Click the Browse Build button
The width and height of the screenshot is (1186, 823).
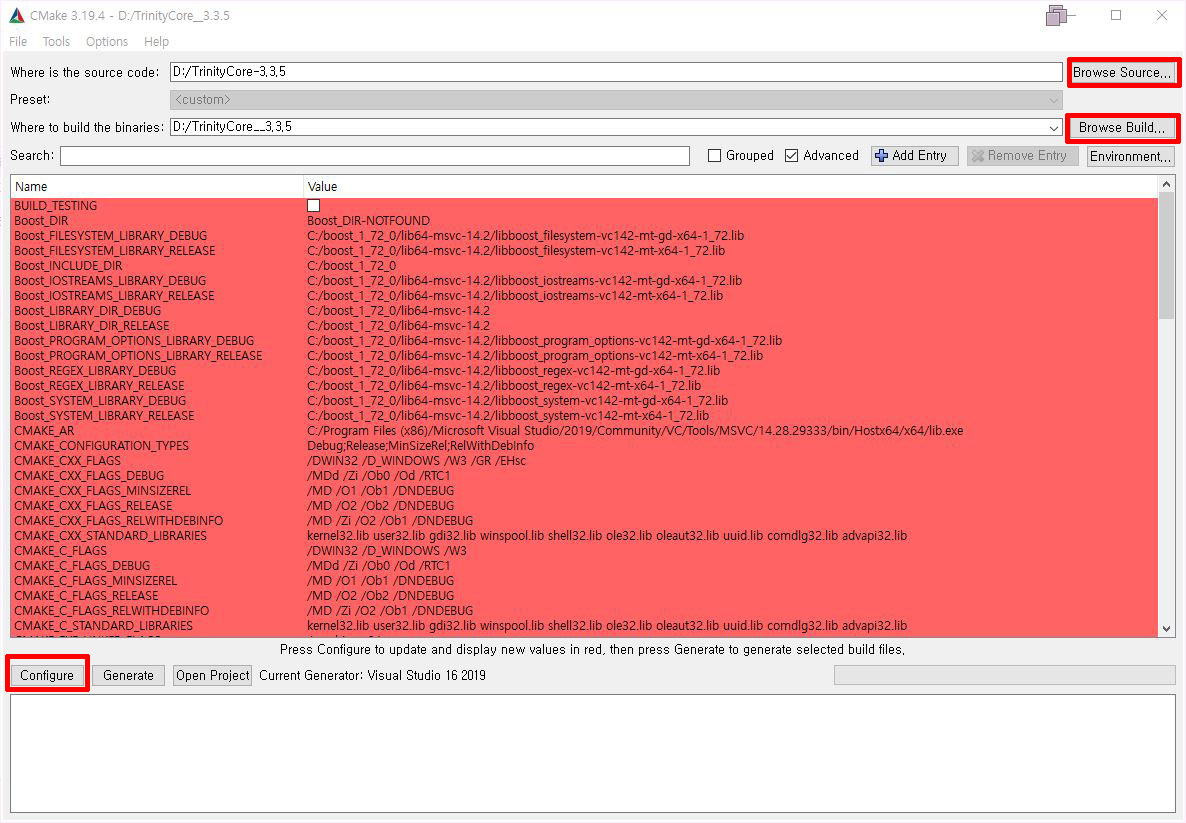[x=1122, y=128]
